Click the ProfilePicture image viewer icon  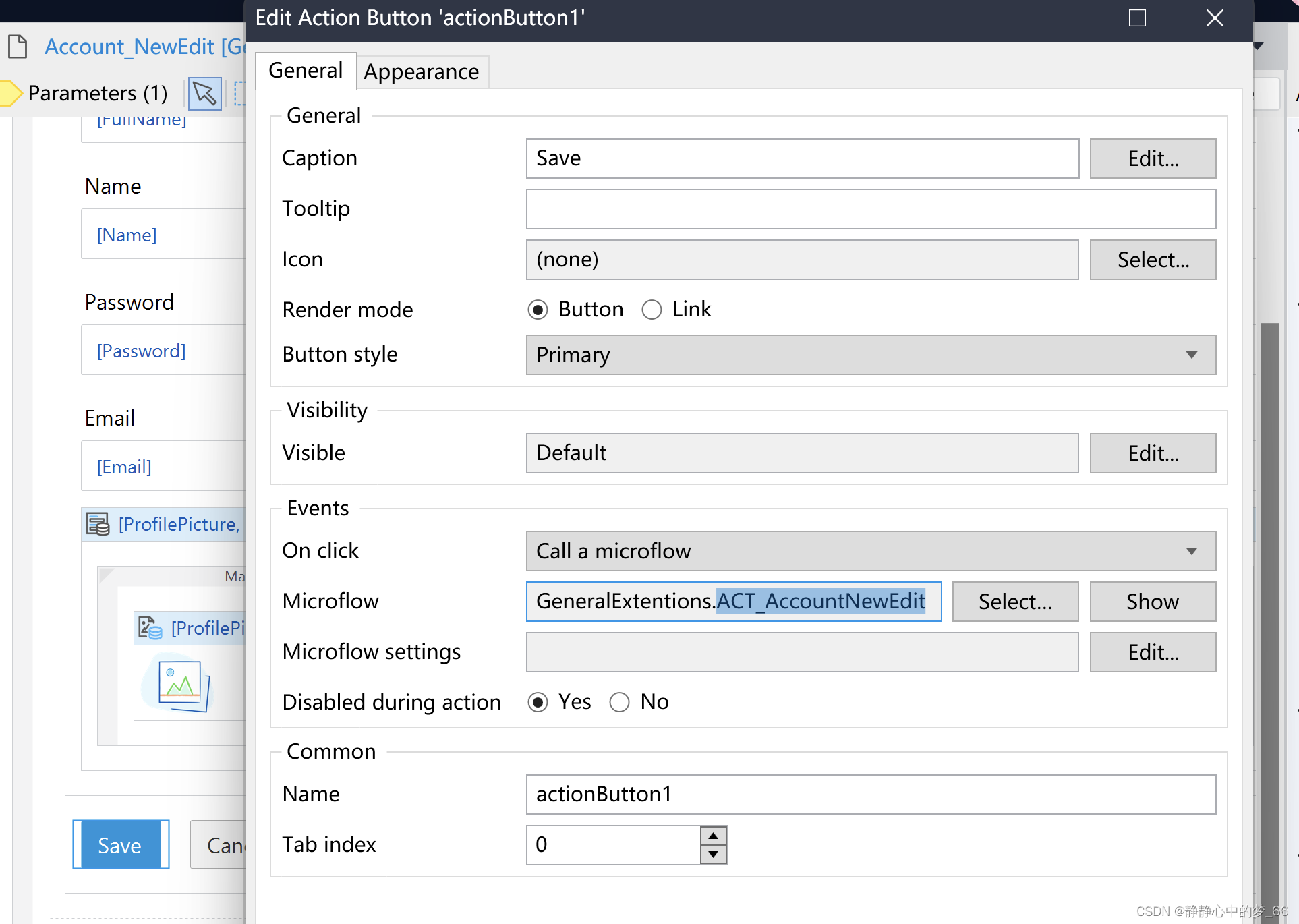tap(150, 628)
